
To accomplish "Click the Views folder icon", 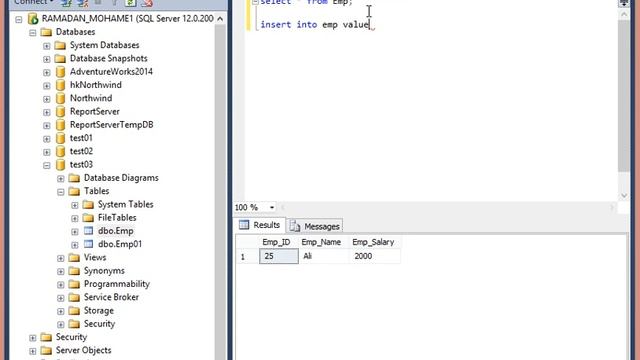I will (74, 258).
